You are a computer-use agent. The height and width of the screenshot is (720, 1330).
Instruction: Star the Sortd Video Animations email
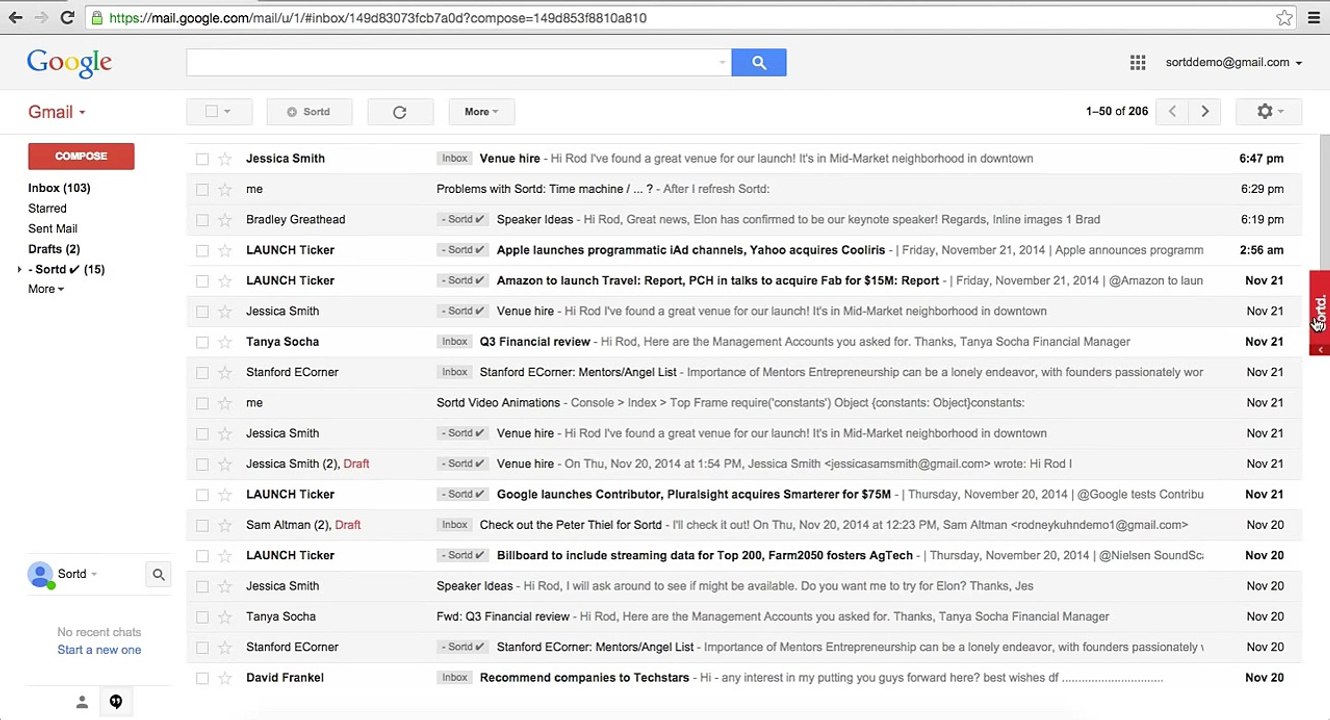(x=225, y=402)
